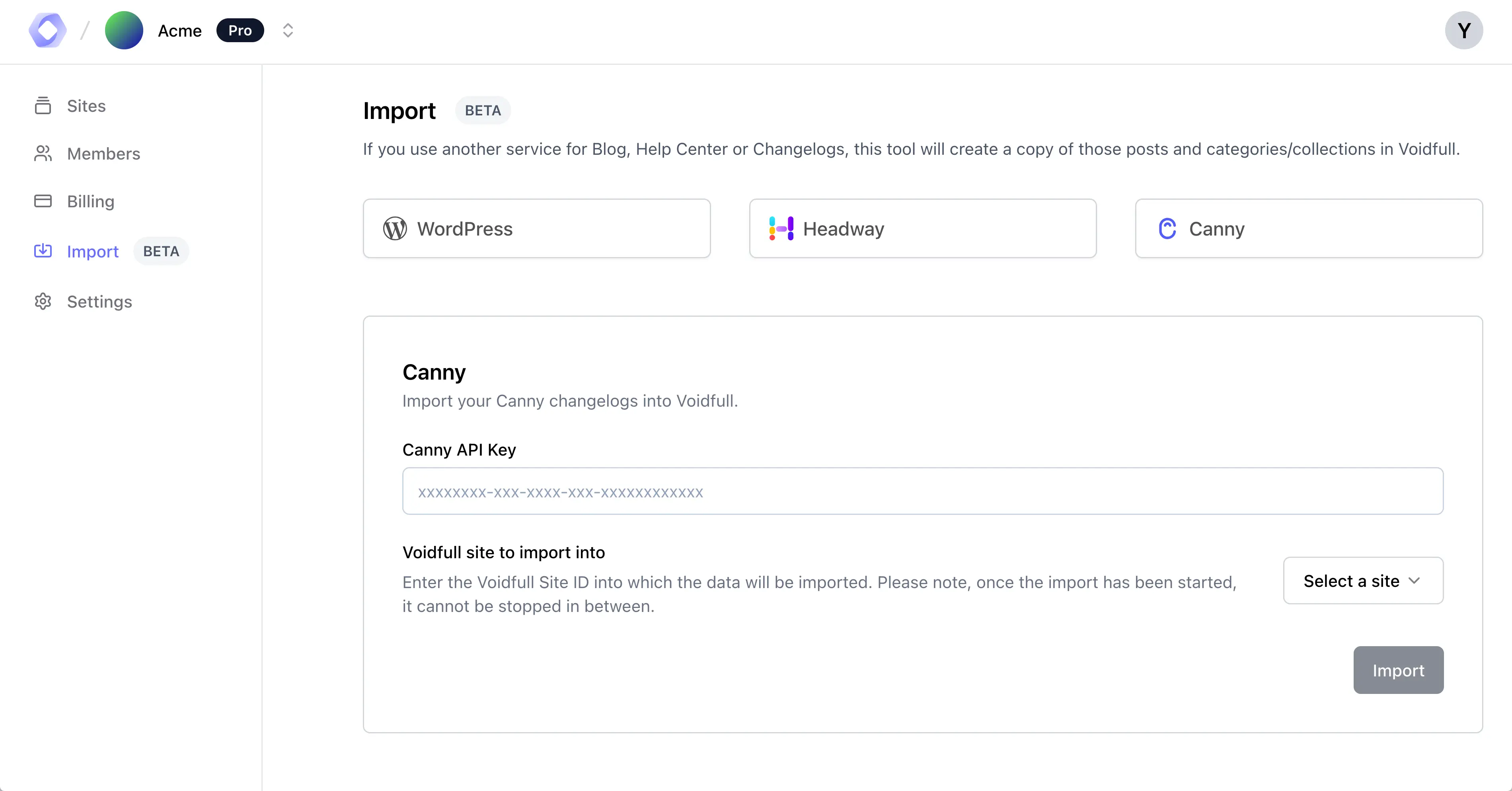Image resolution: width=1512 pixels, height=791 pixels.
Task: Click the Billing card icon
Action: 43,201
